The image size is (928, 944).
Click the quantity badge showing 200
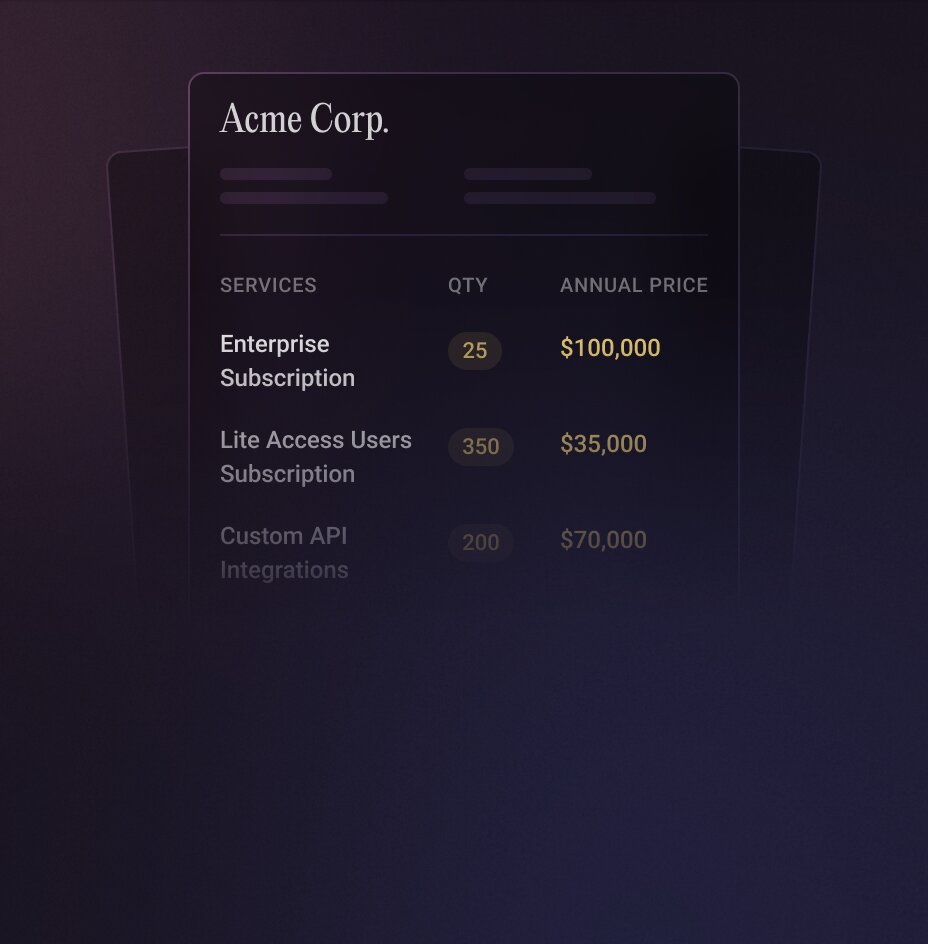pyautogui.click(x=481, y=542)
